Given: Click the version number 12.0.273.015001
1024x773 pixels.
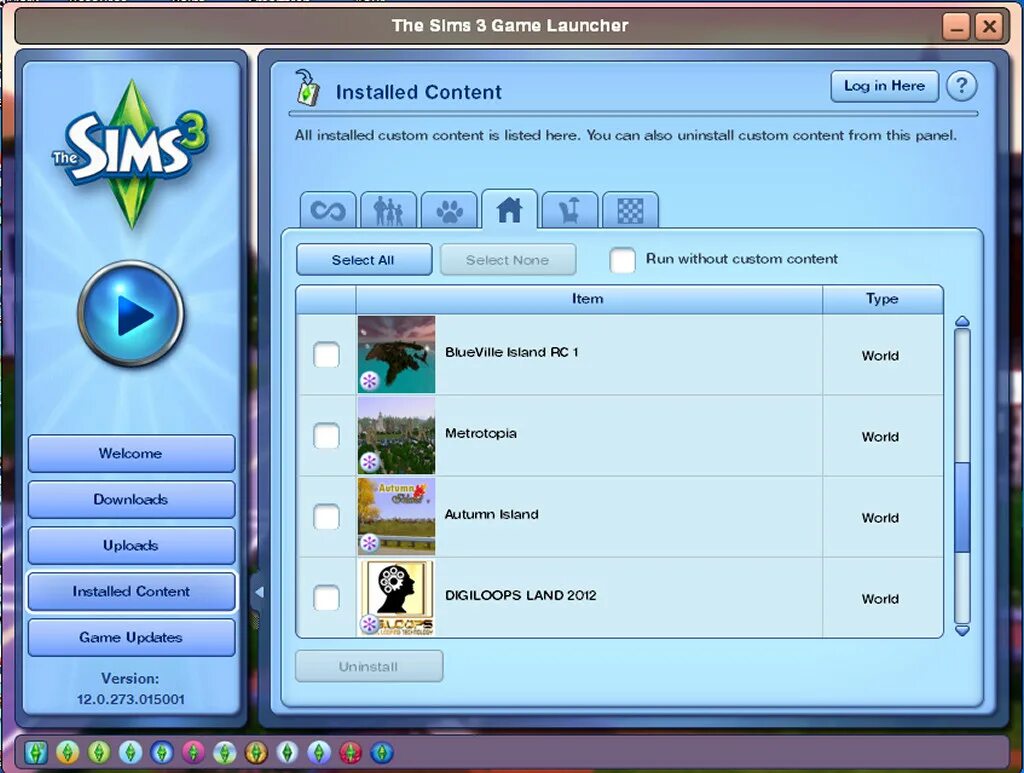Looking at the screenshot, I should [x=131, y=699].
